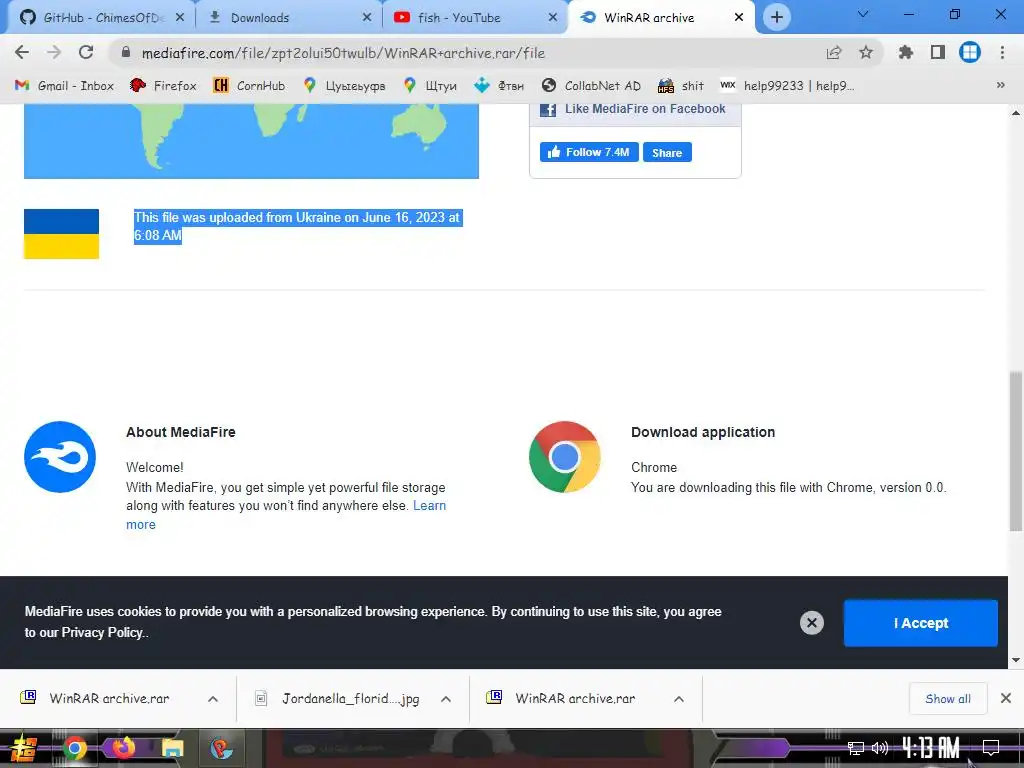Open a new tab with the plus button

776,17
